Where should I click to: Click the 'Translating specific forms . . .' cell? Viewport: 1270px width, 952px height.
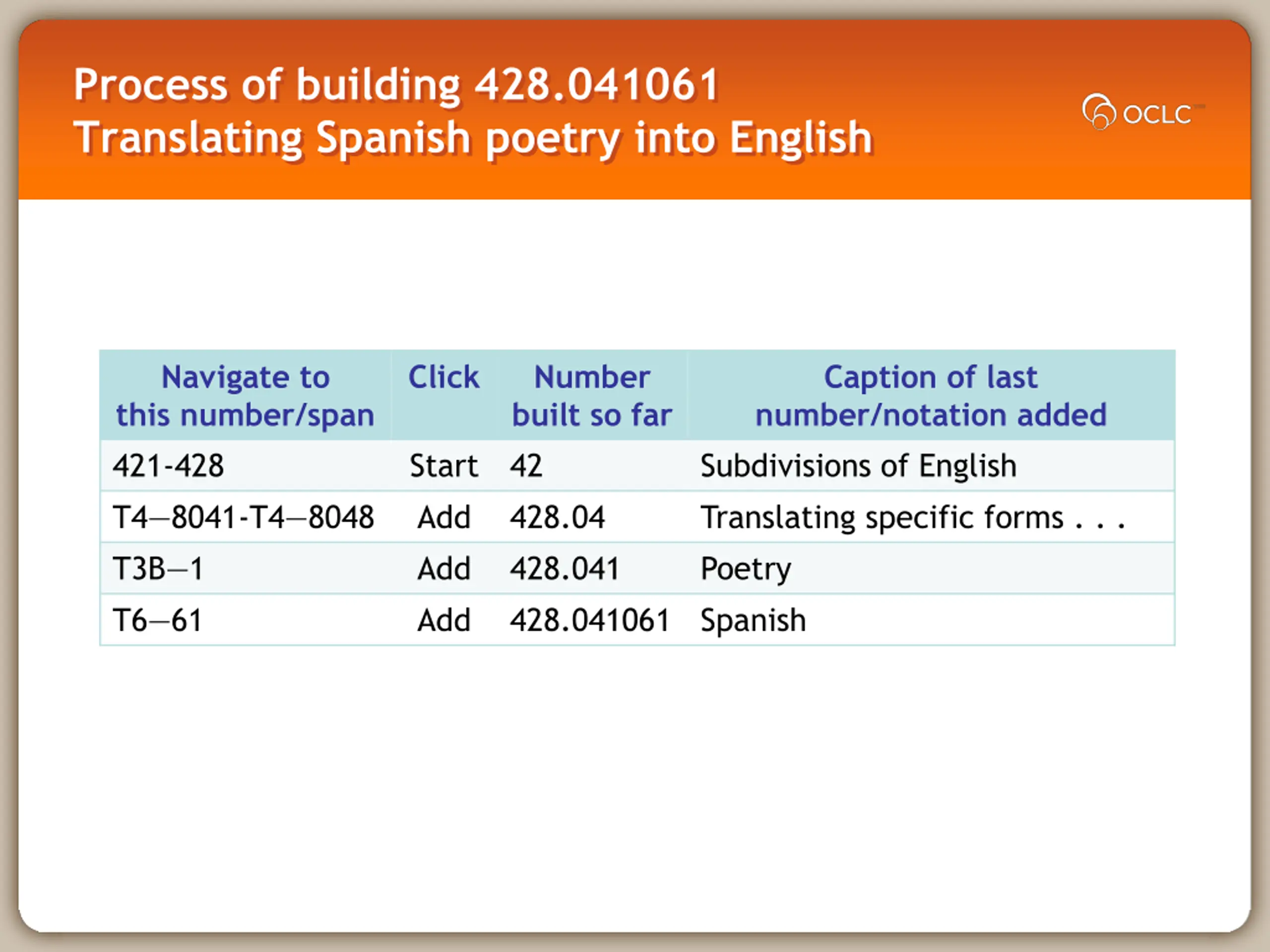click(912, 518)
